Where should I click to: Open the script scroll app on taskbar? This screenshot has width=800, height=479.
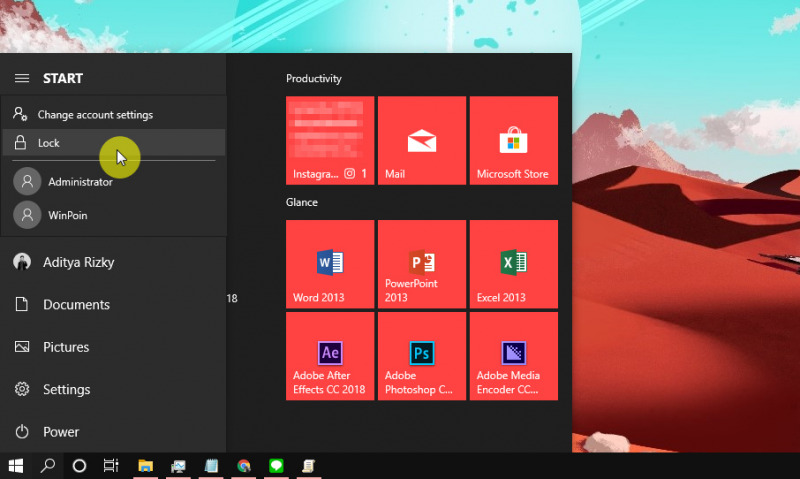(309, 466)
